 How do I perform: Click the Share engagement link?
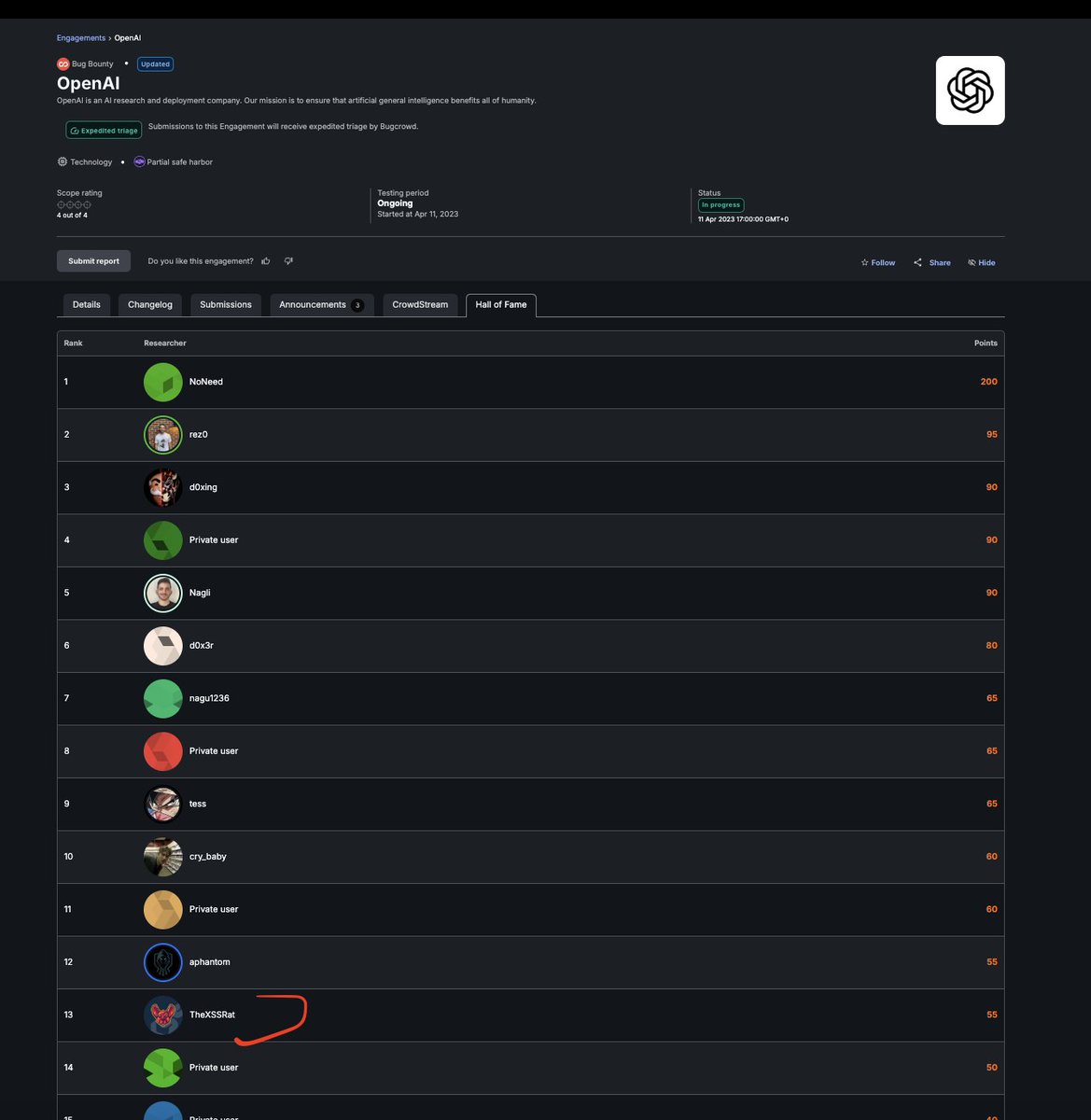[x=932, y=263]
